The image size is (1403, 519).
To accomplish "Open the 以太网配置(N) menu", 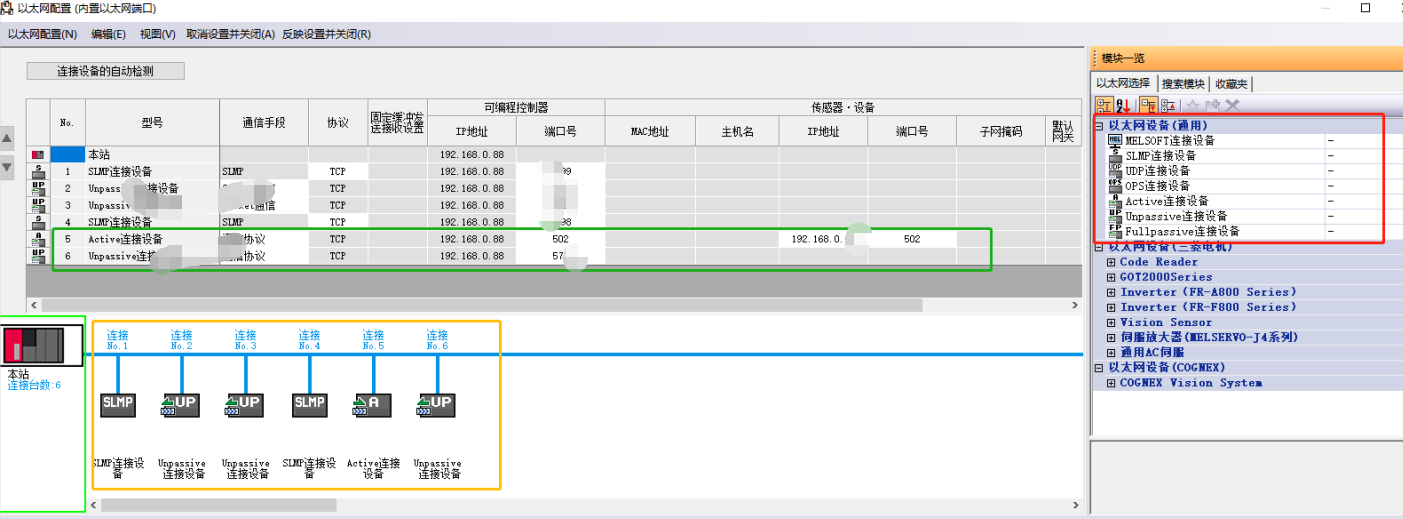I will [x=42, y=34].
